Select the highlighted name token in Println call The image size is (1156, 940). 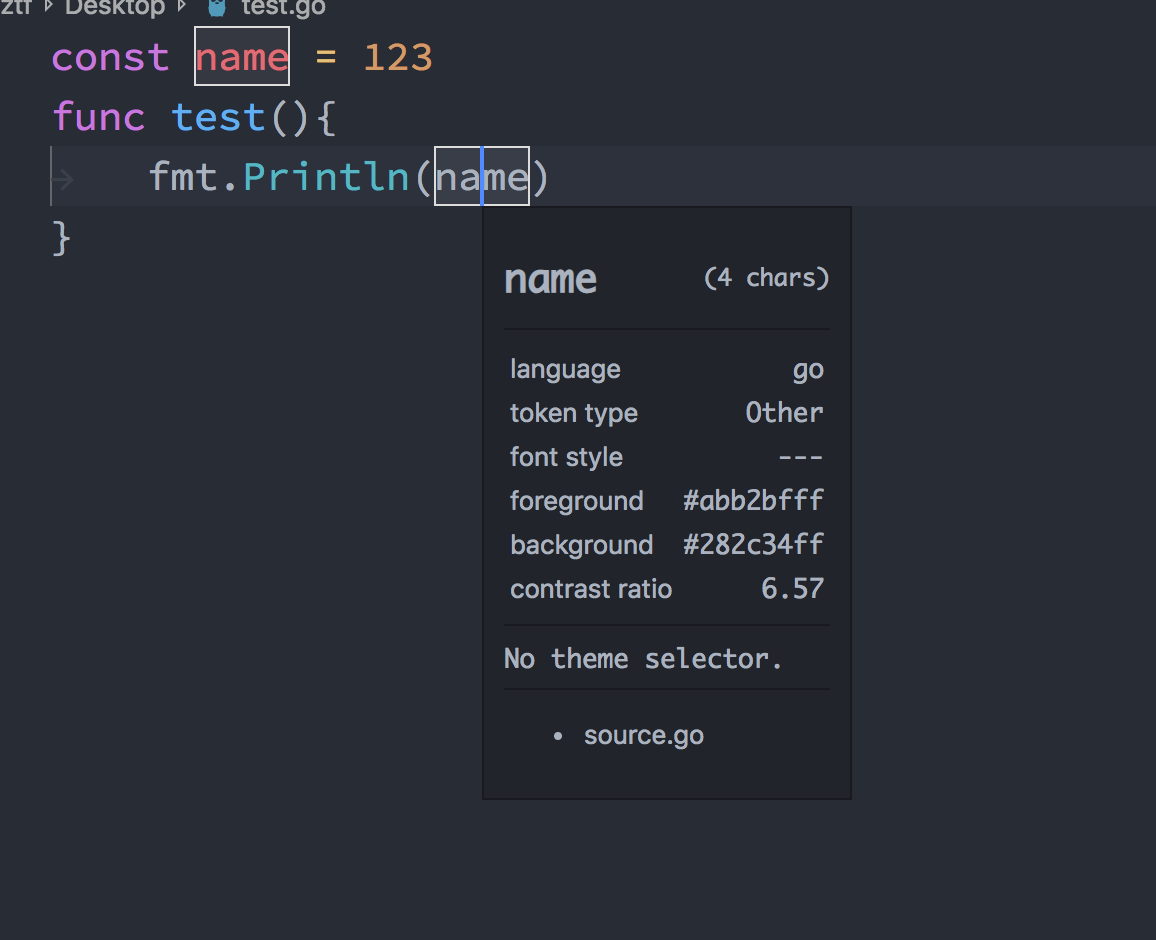[481, 176]
